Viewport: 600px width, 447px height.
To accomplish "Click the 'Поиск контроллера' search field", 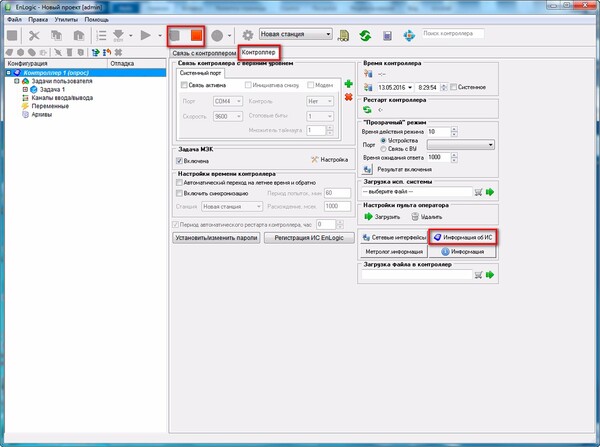I will [453, 34].
